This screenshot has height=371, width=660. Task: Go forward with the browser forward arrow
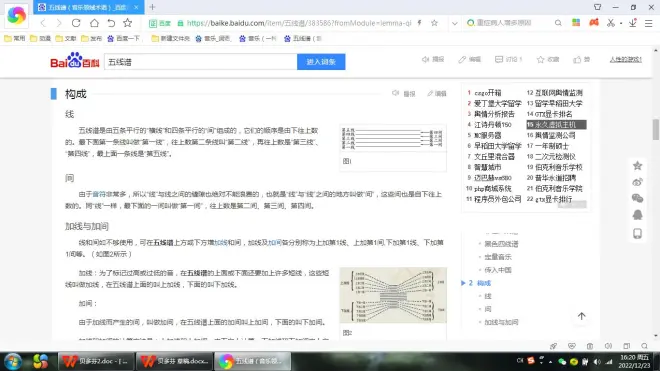pos(59,23)
